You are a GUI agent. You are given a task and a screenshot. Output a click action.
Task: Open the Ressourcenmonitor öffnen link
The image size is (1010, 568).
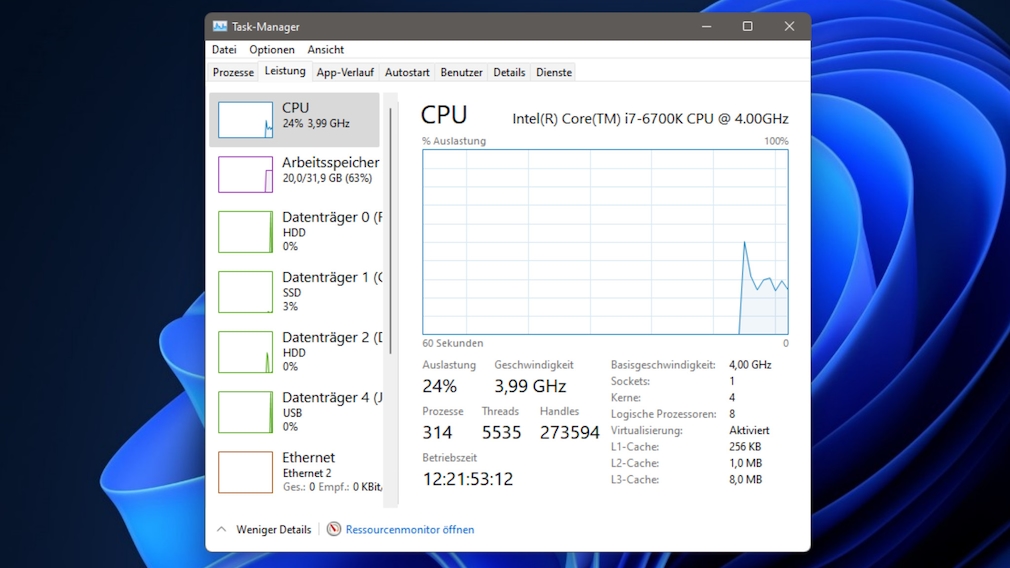410,529
